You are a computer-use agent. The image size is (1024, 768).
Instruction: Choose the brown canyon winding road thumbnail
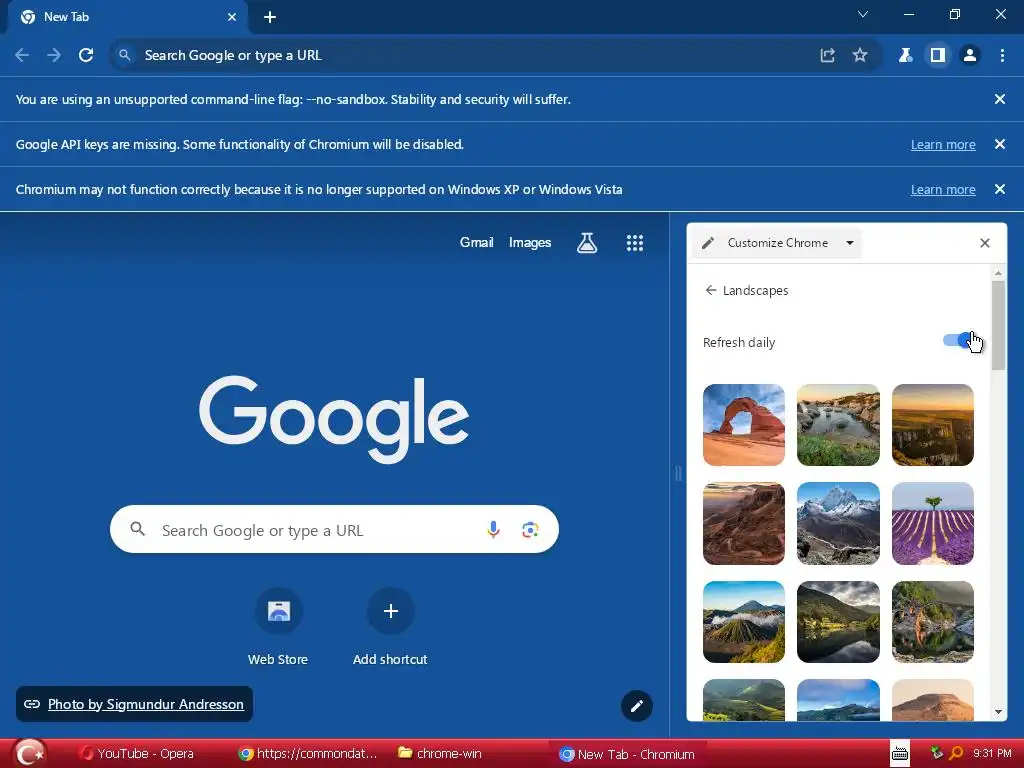[744, 524]
